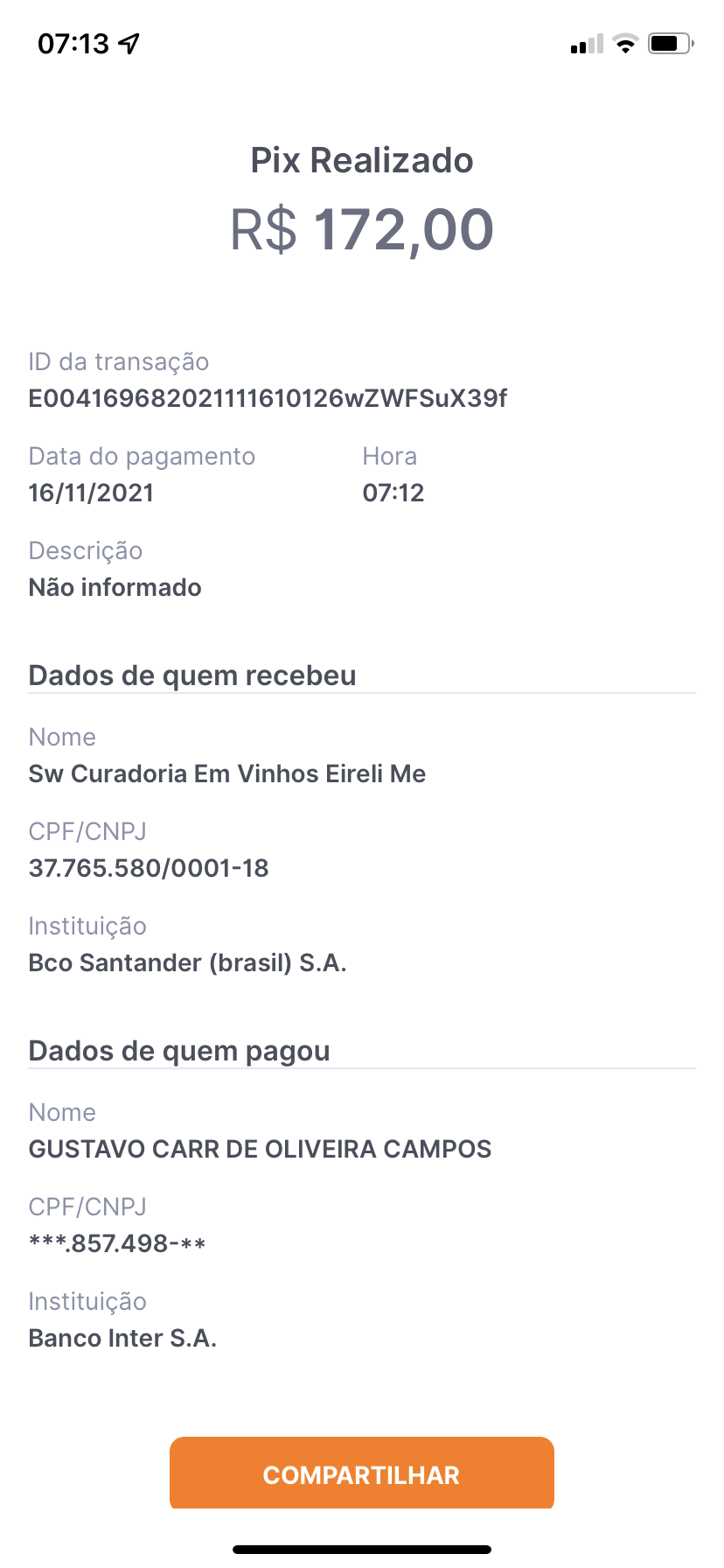Tap the Não informado description value
724x1568 pixels.
click(115, 587)
